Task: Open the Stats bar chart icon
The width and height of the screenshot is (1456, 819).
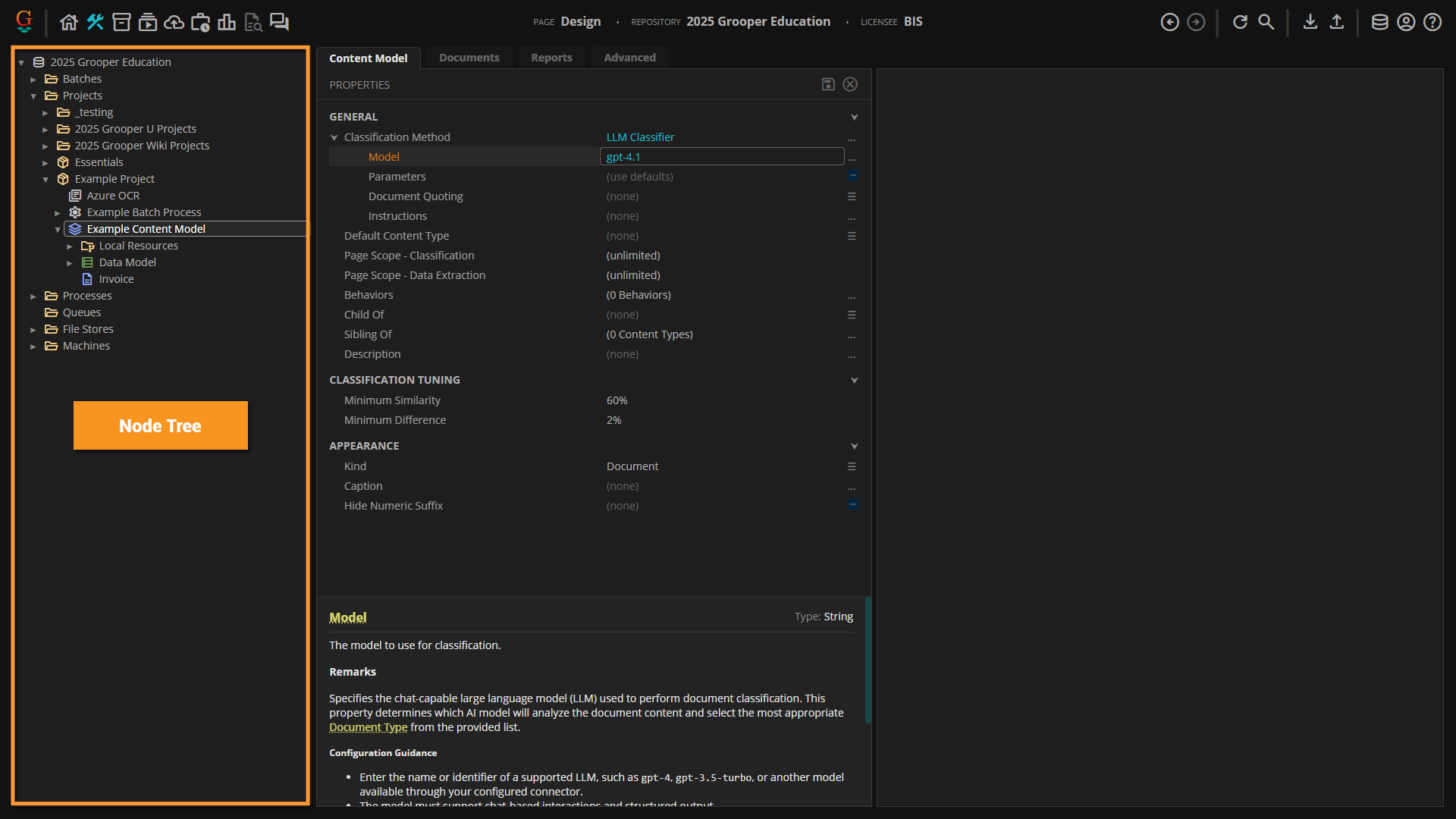Action: [227, 22]
